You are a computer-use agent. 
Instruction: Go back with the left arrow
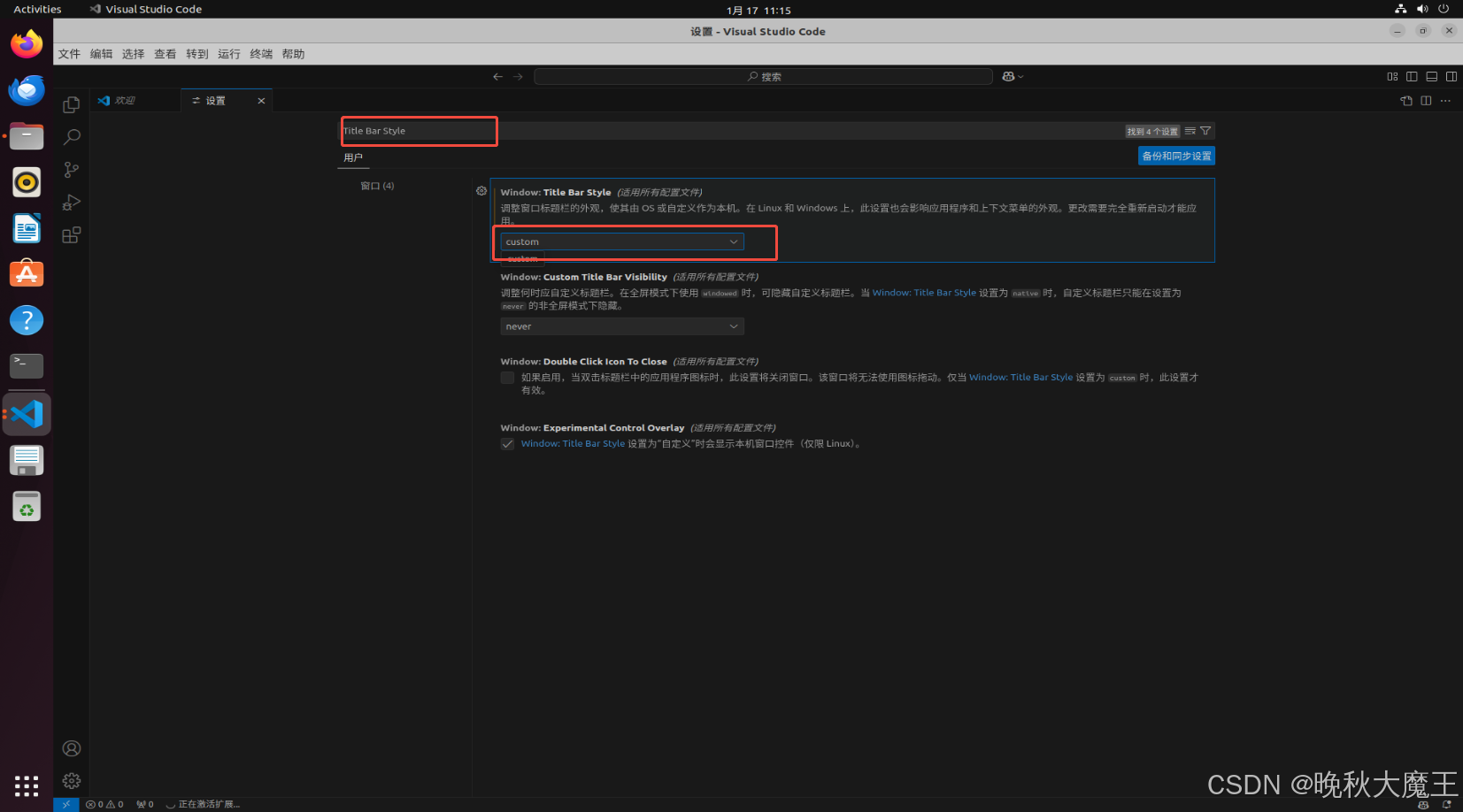498,77
